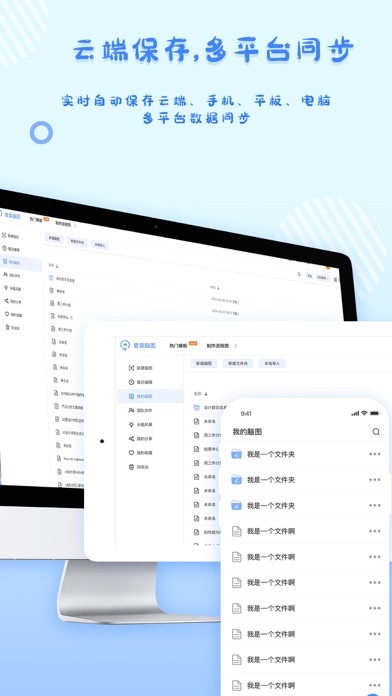Image resolution: width=392 pixels, height=696 pixels.
Task: Open 头脑风暴 in the tablet sidebar
Action: [141, 424]
